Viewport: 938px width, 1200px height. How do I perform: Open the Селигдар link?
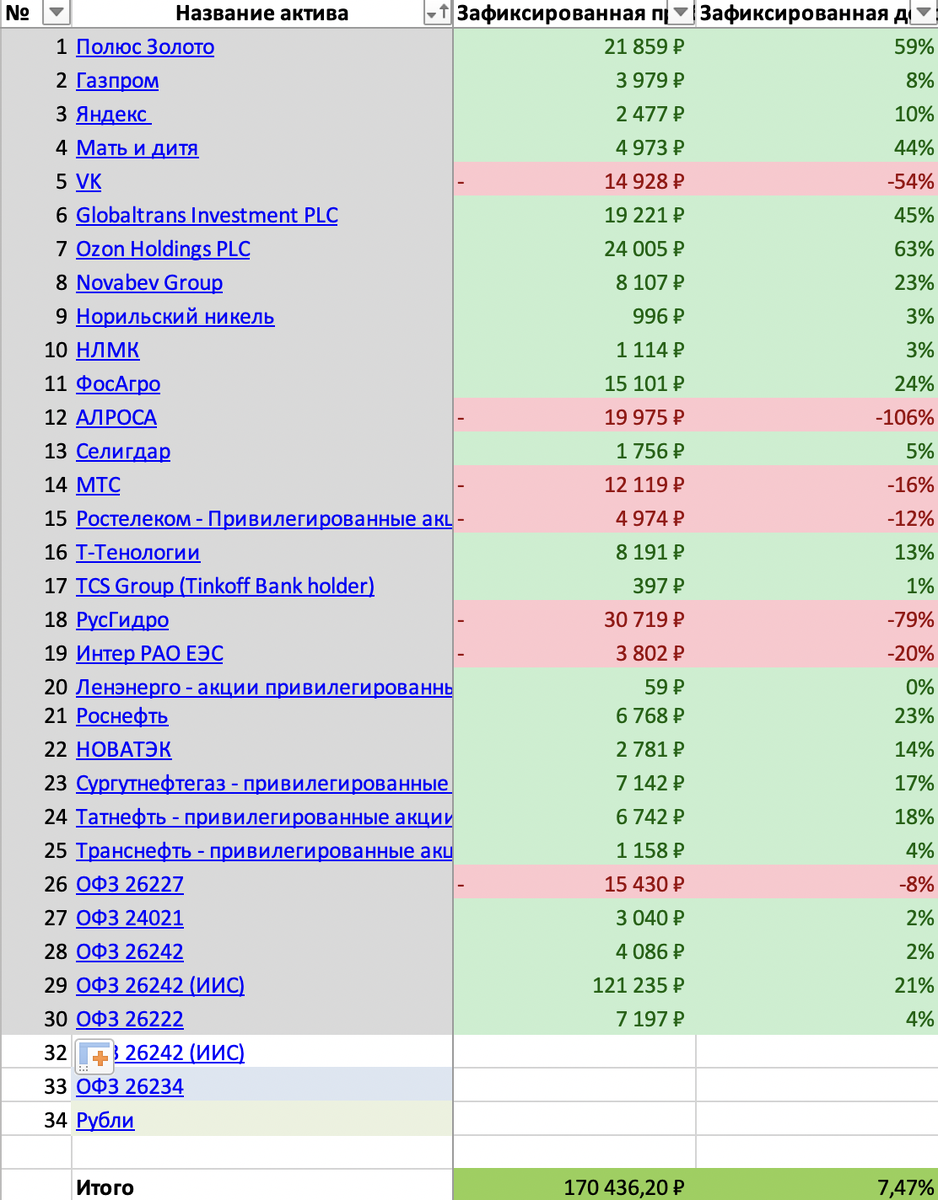pos(123,451)
